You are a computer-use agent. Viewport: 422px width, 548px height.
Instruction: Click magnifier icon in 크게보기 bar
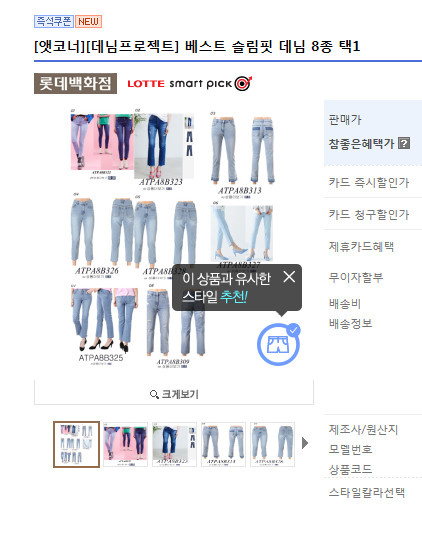154,395
